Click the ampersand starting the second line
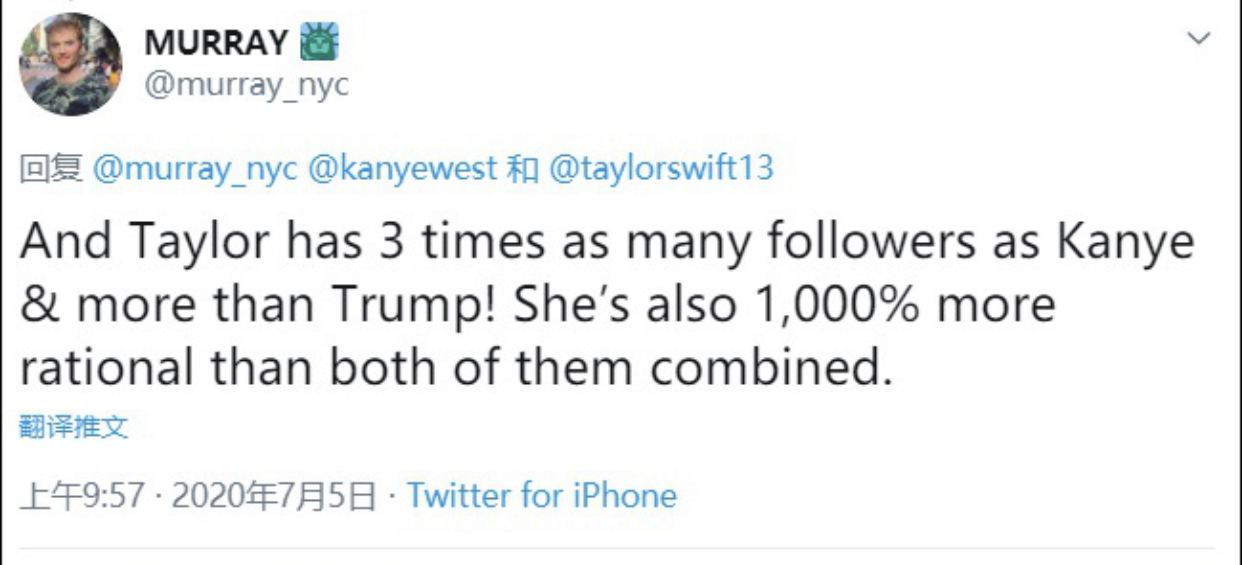Image resolution: width=1242 pixels, height=565 pixels. tap(40, 304)
